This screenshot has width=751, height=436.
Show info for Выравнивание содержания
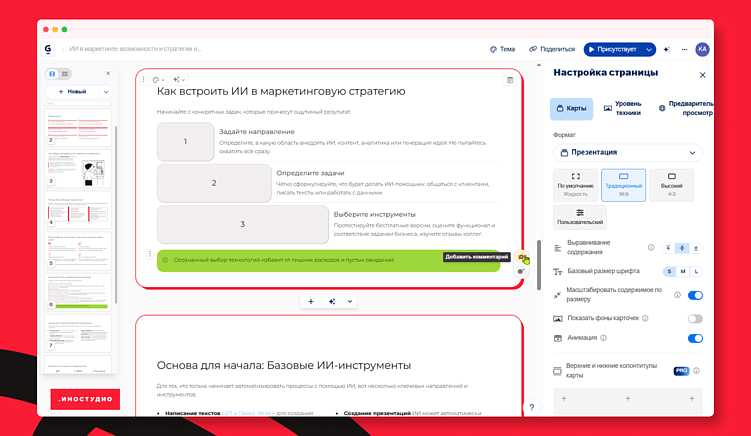click(651, 248)
